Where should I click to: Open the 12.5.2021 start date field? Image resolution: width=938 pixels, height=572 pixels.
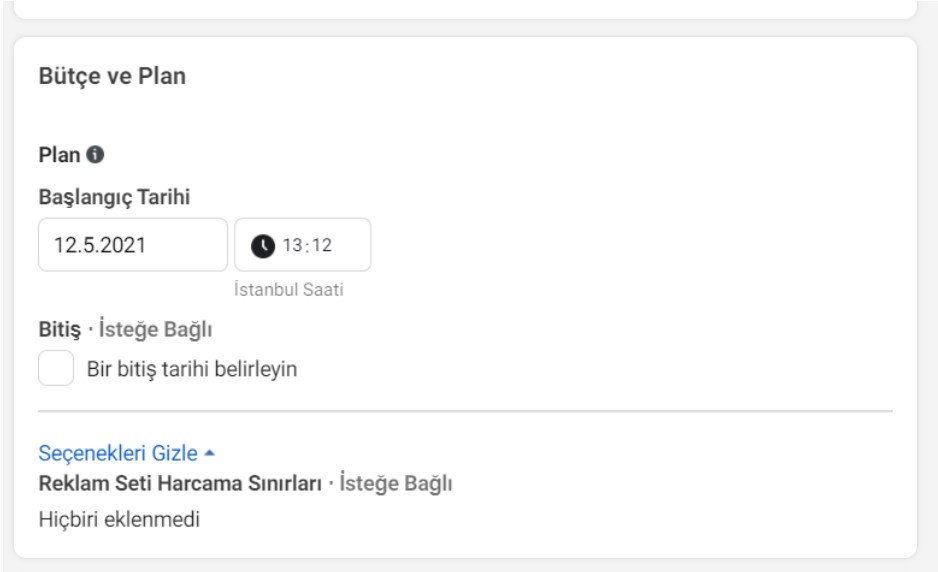(133, 245)
